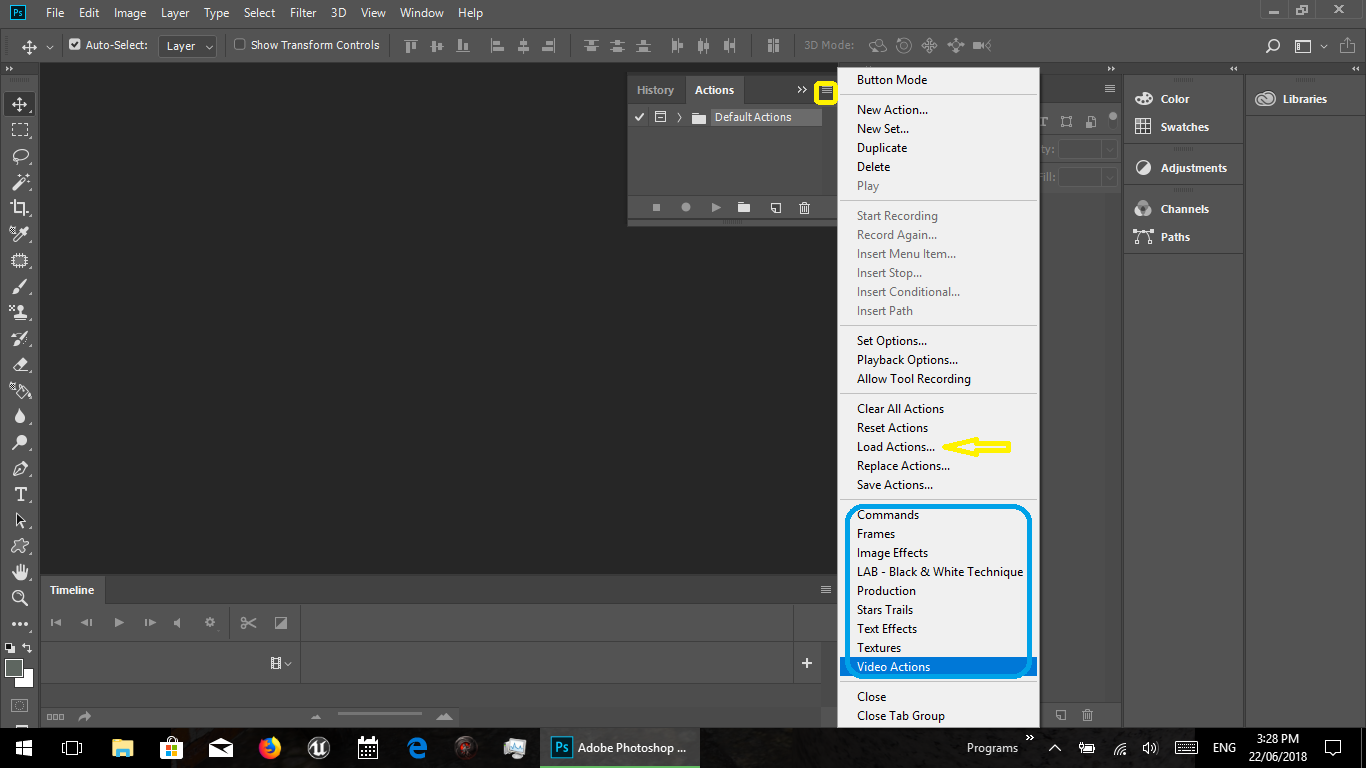Open the Filter menu
1366x768 pixels.
(302, 13)
